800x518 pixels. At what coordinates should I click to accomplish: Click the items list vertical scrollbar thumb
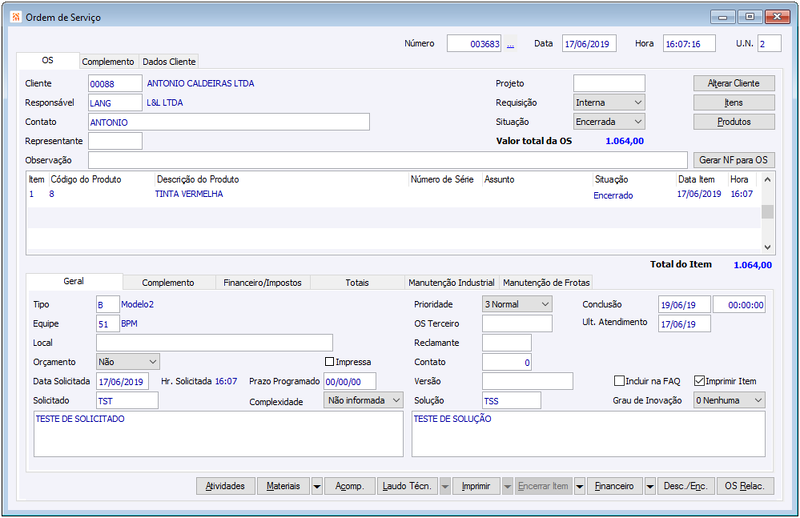767,211
